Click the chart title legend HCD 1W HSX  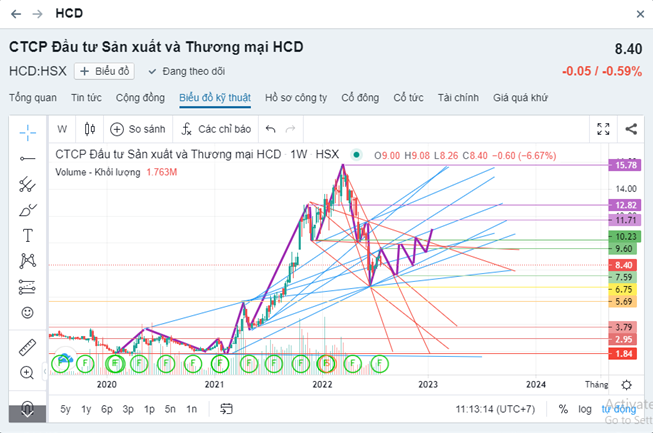pos(197,154)
